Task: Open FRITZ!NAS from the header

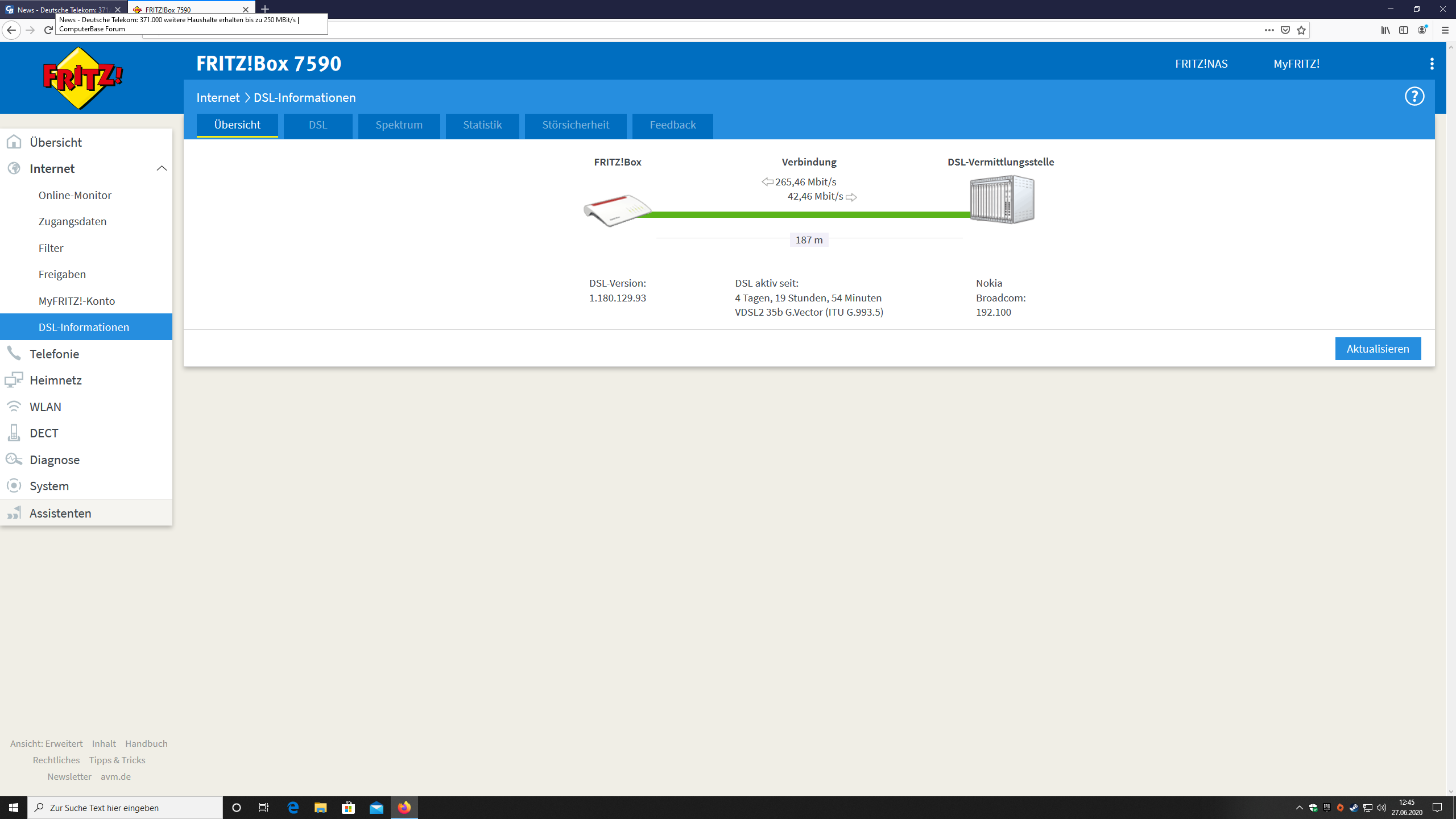Action: 1201,63
